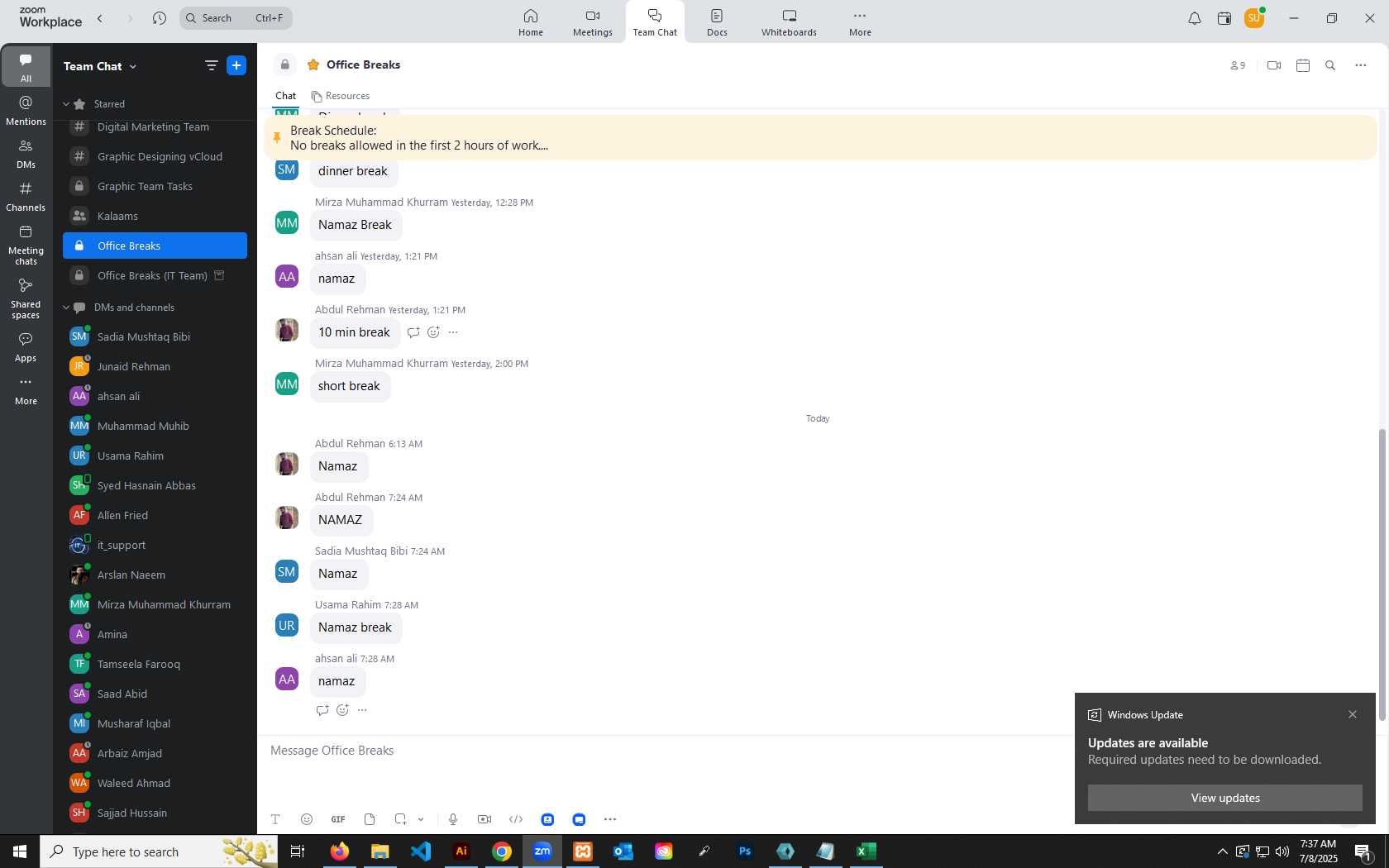Record an audio message with microphone
This screenshot has height=868, width=1389.
[x=453, y=819]
